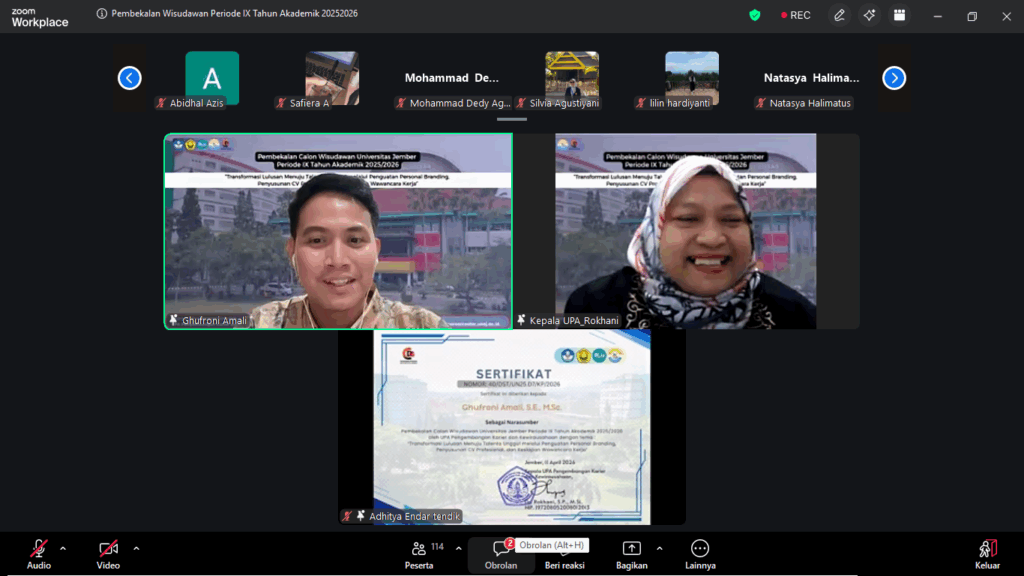Select Abidhal Azis participant thumbnail

pos(212,78)
